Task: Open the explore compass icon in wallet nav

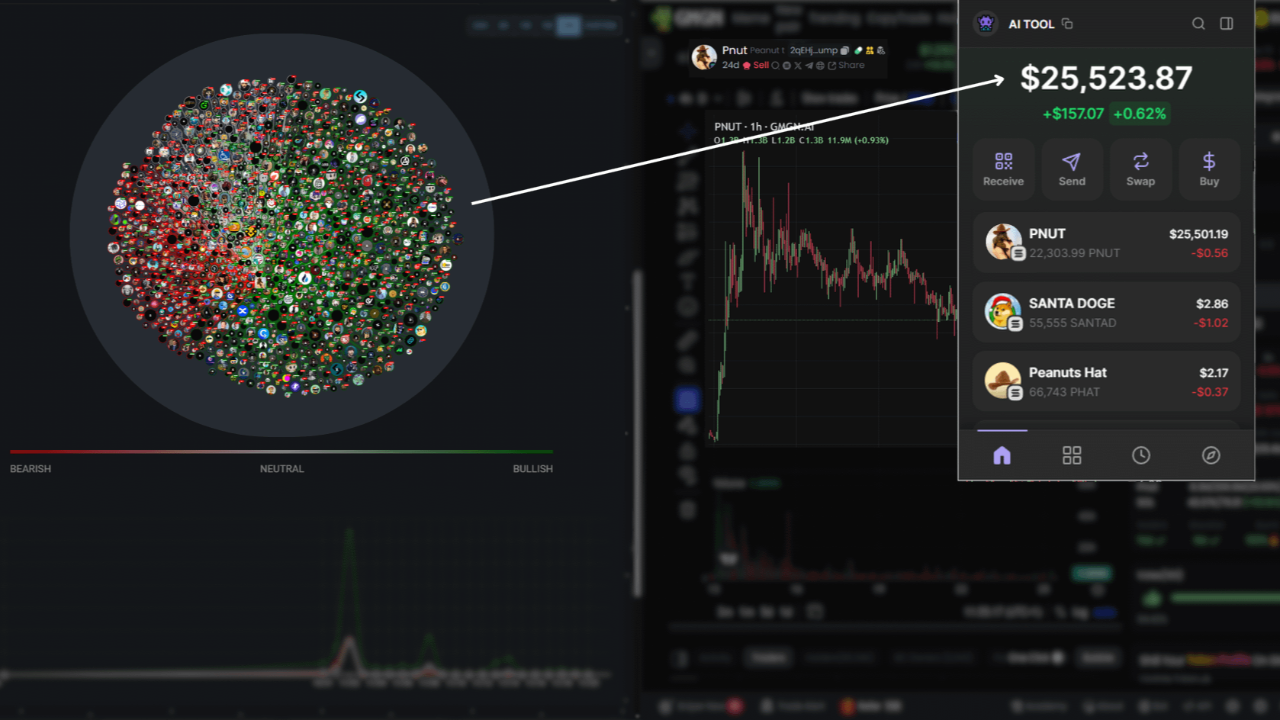Action: click(x=1210, y=455)
